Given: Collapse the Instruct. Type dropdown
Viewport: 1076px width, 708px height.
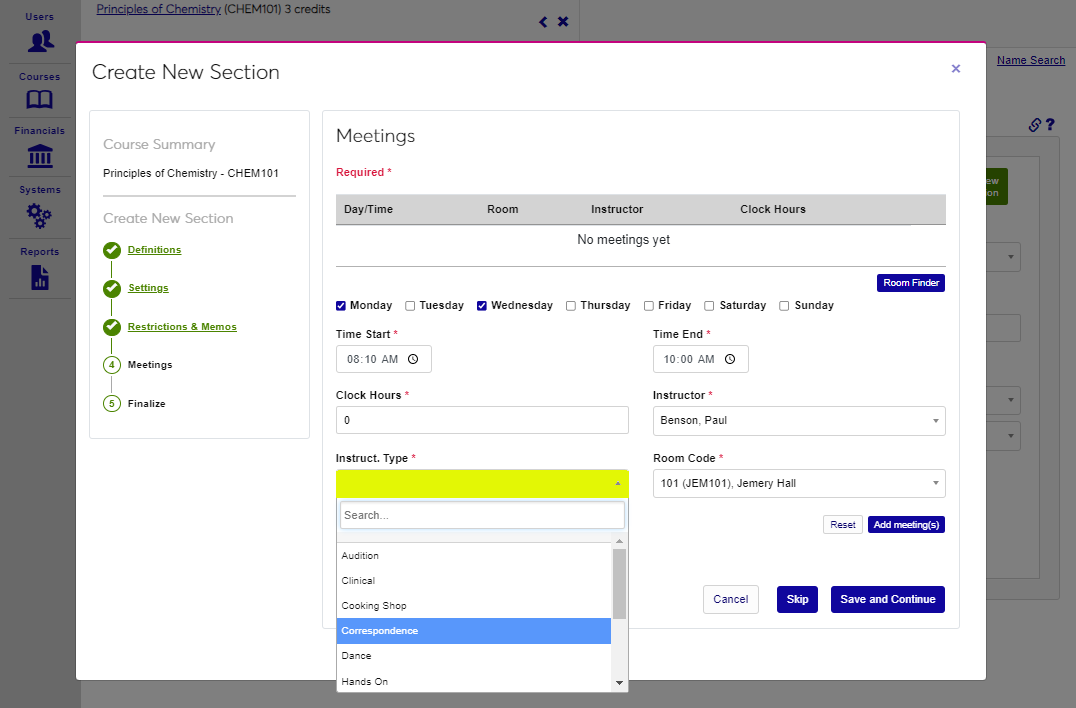Looking at the screenshot, I should point(482,483).
